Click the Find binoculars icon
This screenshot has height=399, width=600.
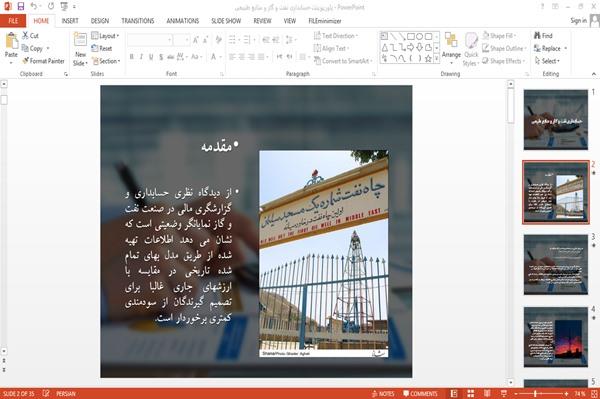pyautogui.click(x=537, y=36)
